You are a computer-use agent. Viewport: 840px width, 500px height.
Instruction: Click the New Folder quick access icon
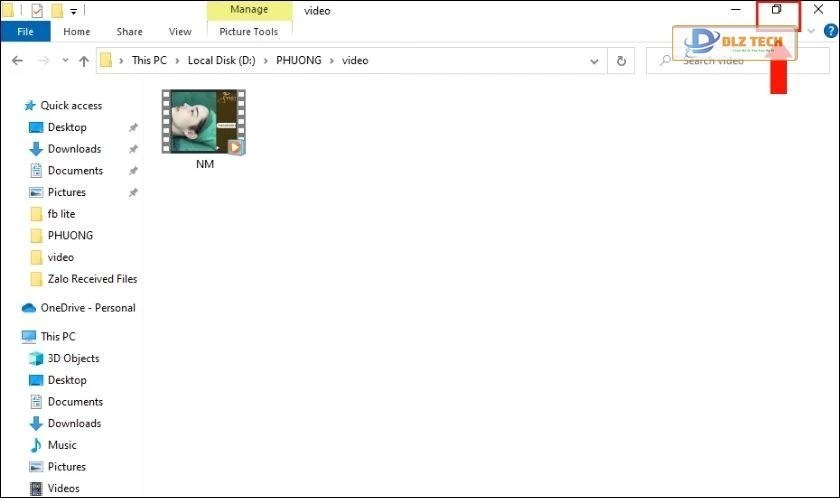coord(57,11)
